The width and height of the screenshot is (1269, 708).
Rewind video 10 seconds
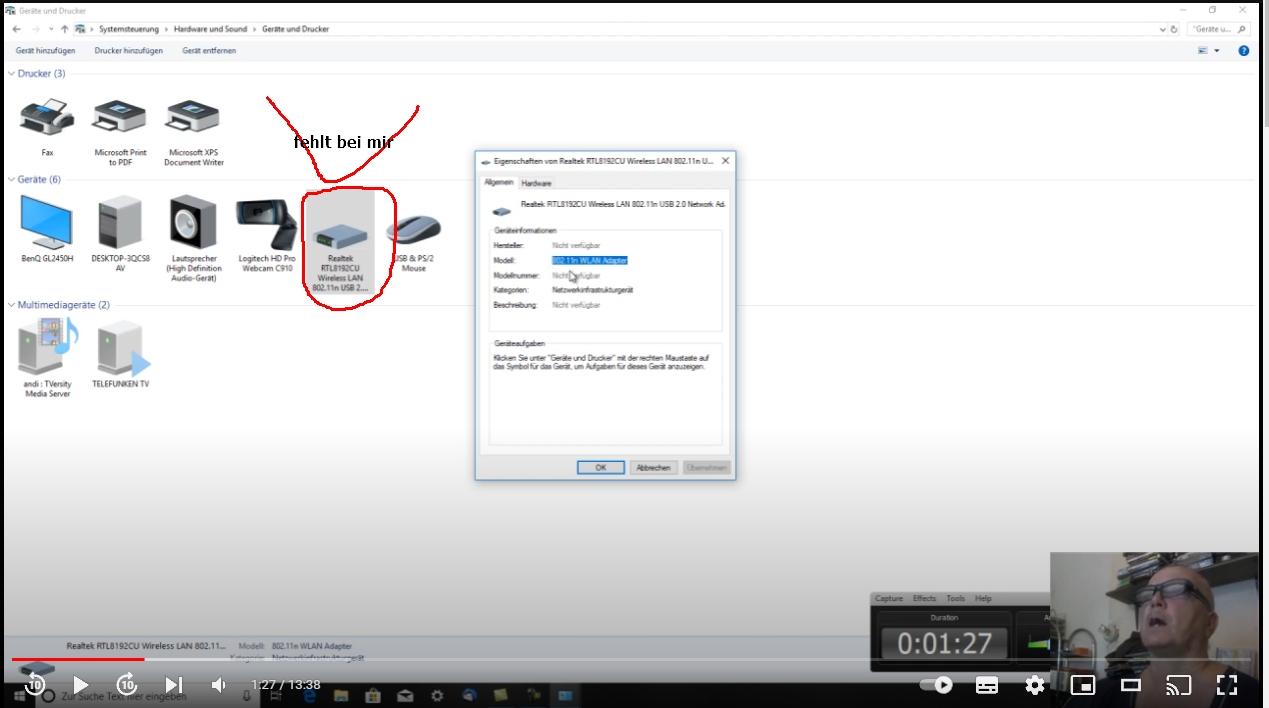point(35,684)
